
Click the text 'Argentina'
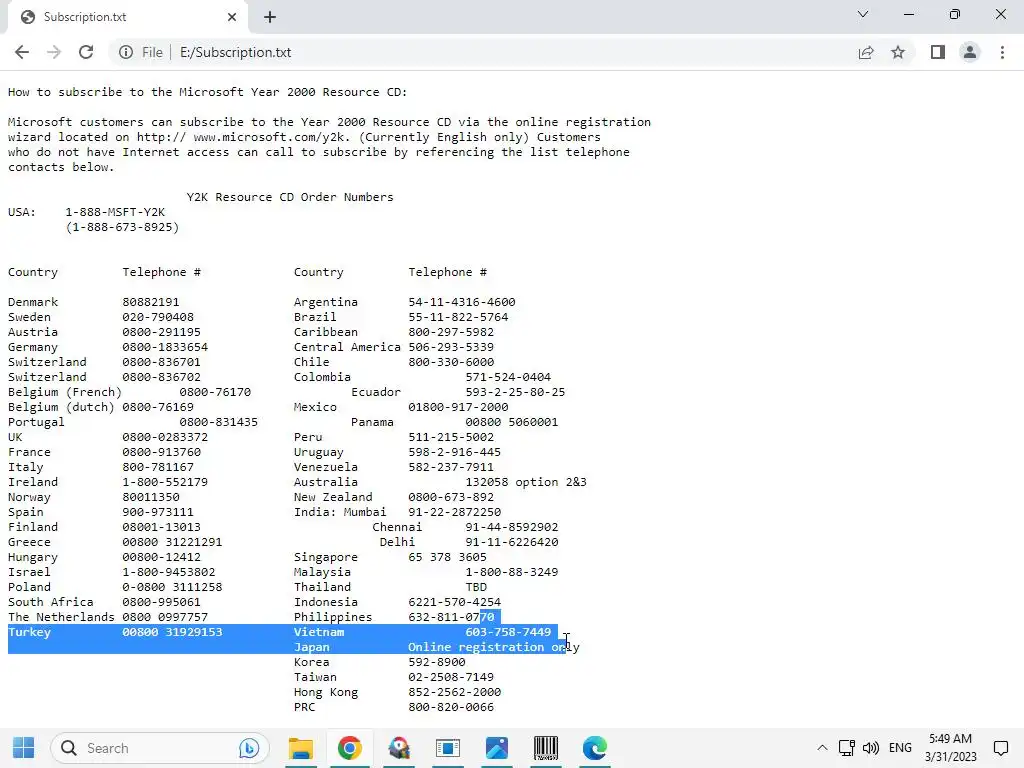(x=326, y=302)
